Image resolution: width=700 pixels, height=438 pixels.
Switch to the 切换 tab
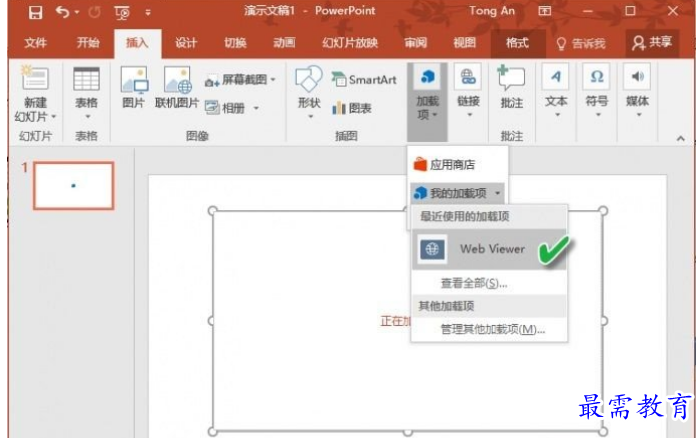pos(235,43)
